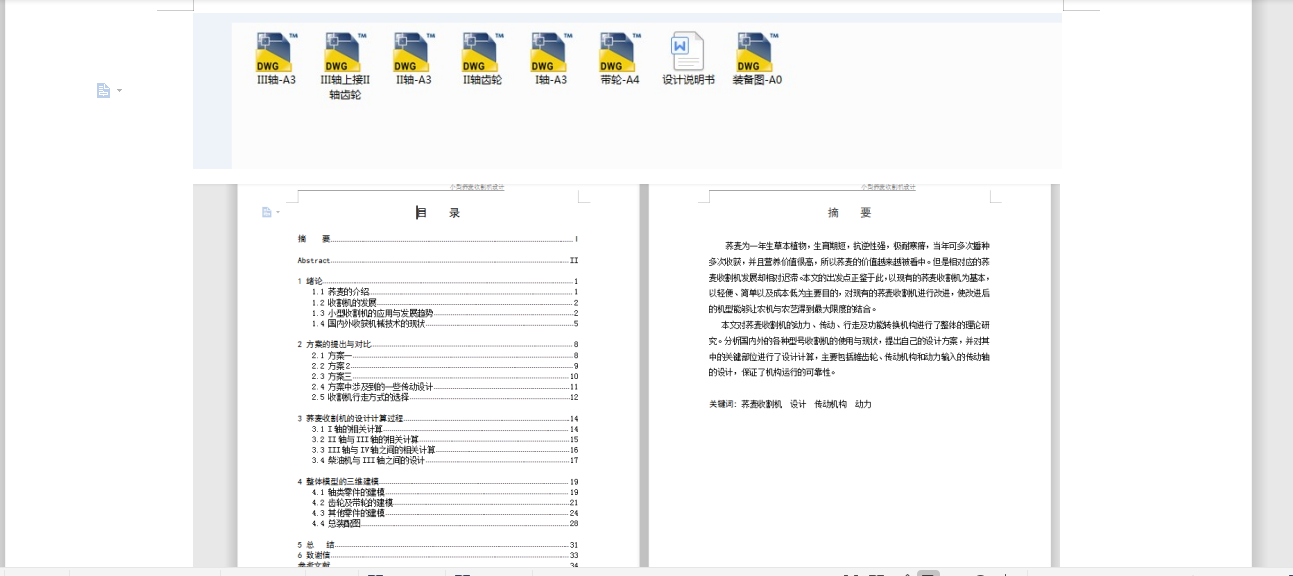The height and width of the screenshot is (576, 1293).
Task: Click the 2.3 方案三 contents row
Action: tap(445, 376)
